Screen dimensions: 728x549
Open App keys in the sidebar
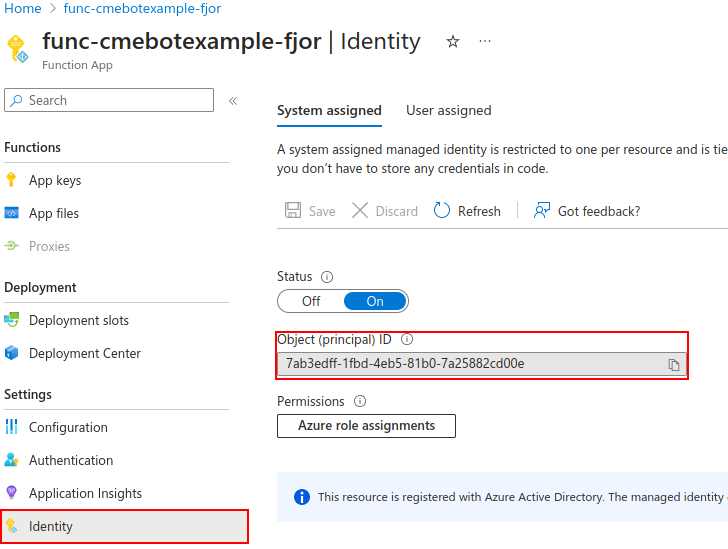pyautogui.click(x=55, y=180)
